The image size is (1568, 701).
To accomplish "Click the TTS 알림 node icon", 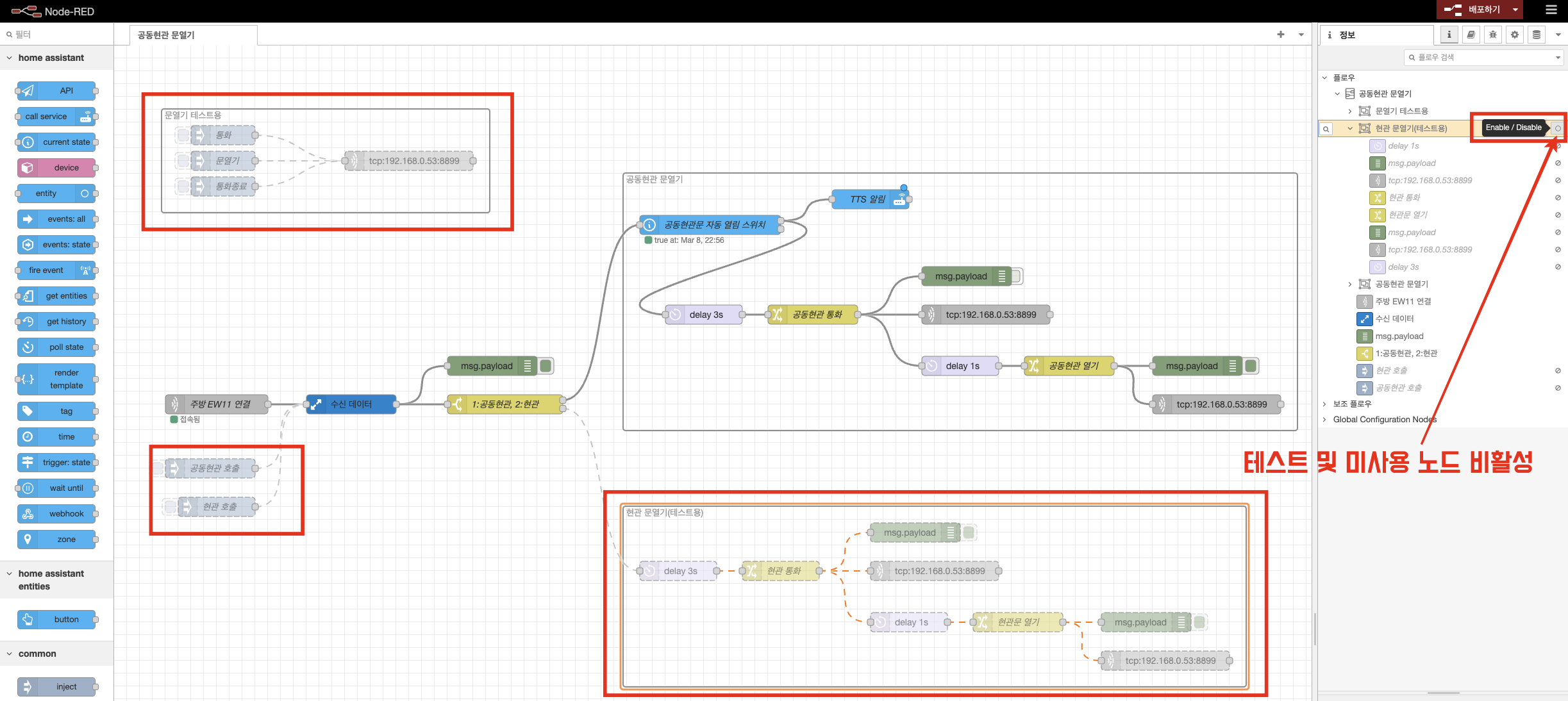I will coord(899,199).
